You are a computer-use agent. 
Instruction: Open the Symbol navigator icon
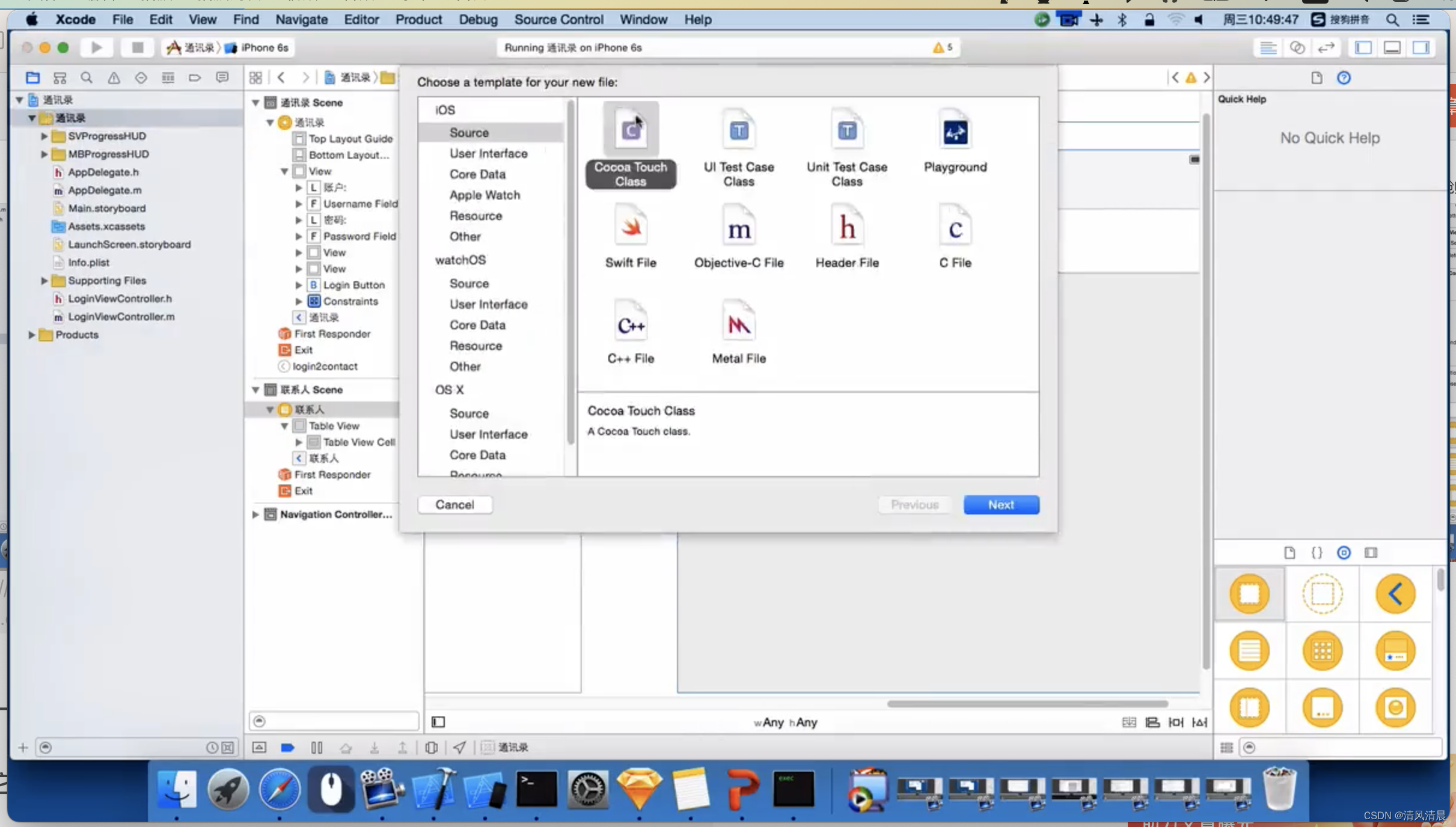tap(60, 78)
